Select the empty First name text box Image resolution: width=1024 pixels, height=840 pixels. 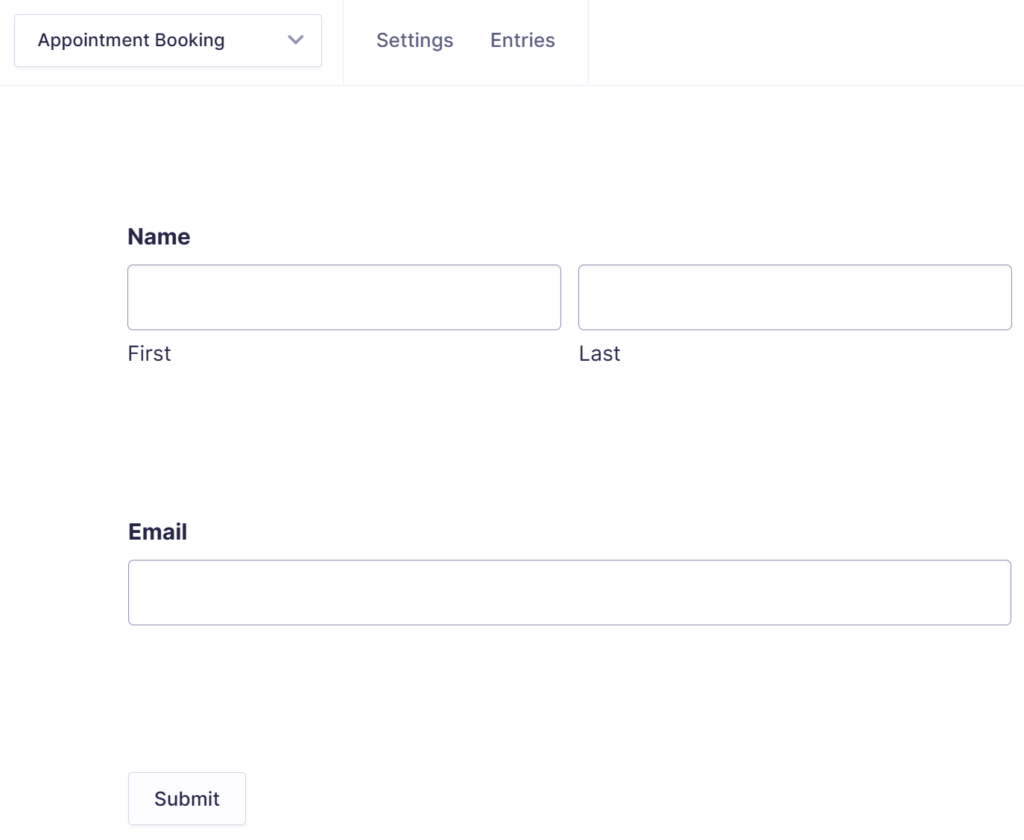pyautogui.click(x=343, y=296)
